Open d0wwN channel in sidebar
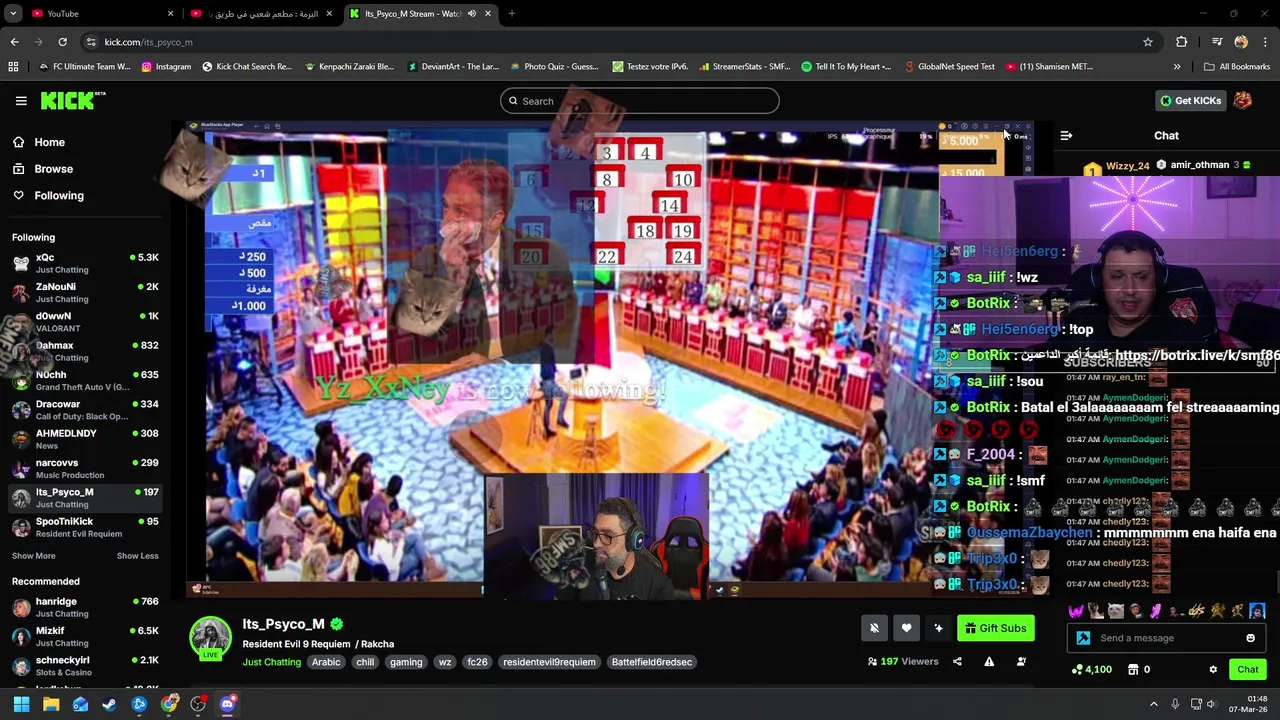The width and height of the screenshot is (1280, 720). coord(85,322)
